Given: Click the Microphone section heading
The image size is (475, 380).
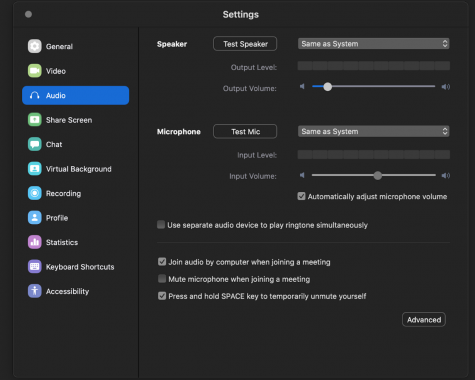Looking at the screenshot, I should point(179,132).
